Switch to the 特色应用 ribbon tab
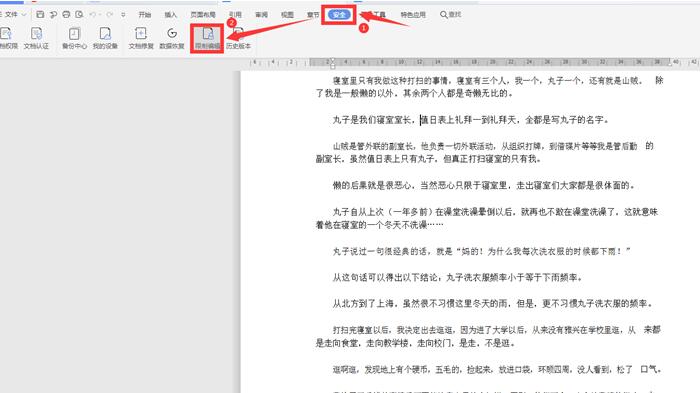700x393 pixels. pos(413,15)
